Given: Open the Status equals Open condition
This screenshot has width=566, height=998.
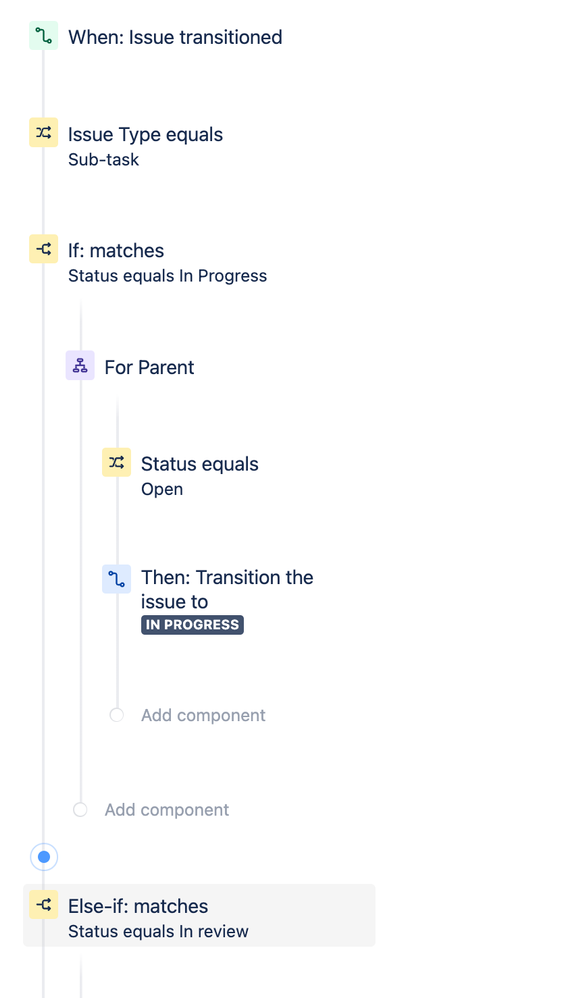Looking at the screenshot, I should [x=200, y=475].
